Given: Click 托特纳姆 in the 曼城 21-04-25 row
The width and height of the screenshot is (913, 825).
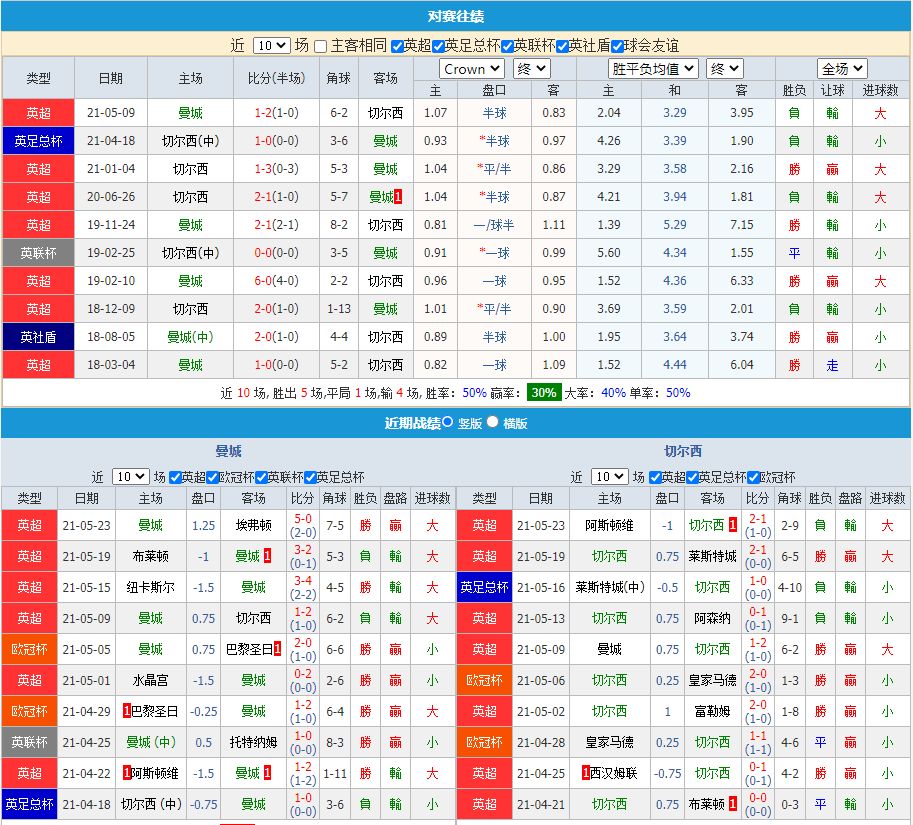Looking at the screenshot, I should tap(253, 742).
